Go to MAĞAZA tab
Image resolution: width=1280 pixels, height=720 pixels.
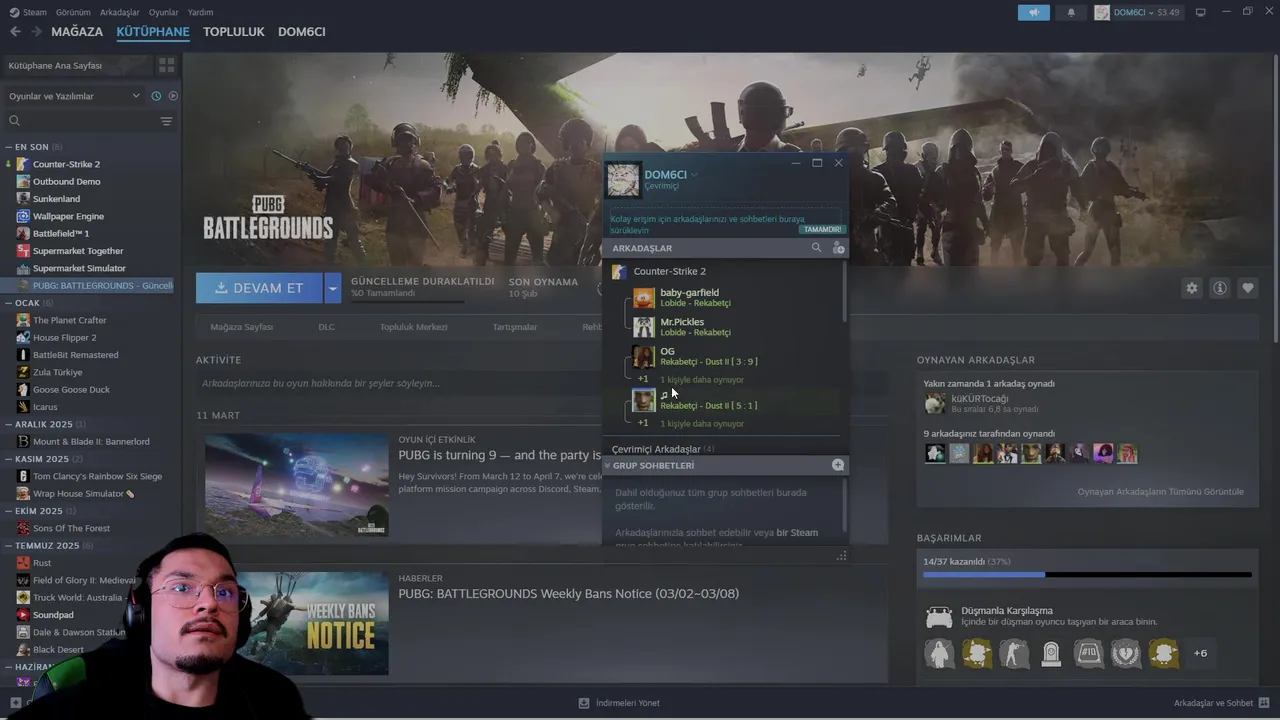point(77,31)
